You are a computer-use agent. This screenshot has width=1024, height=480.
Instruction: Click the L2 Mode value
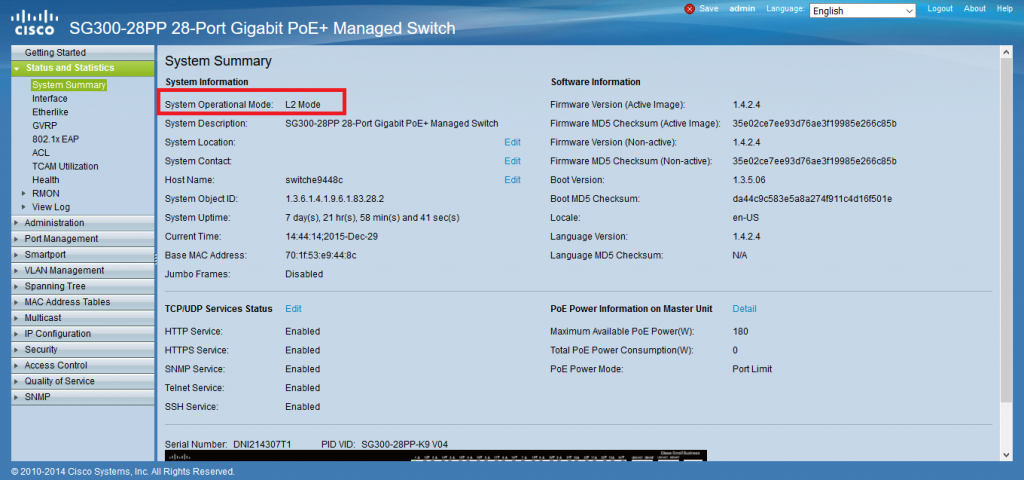303,104
